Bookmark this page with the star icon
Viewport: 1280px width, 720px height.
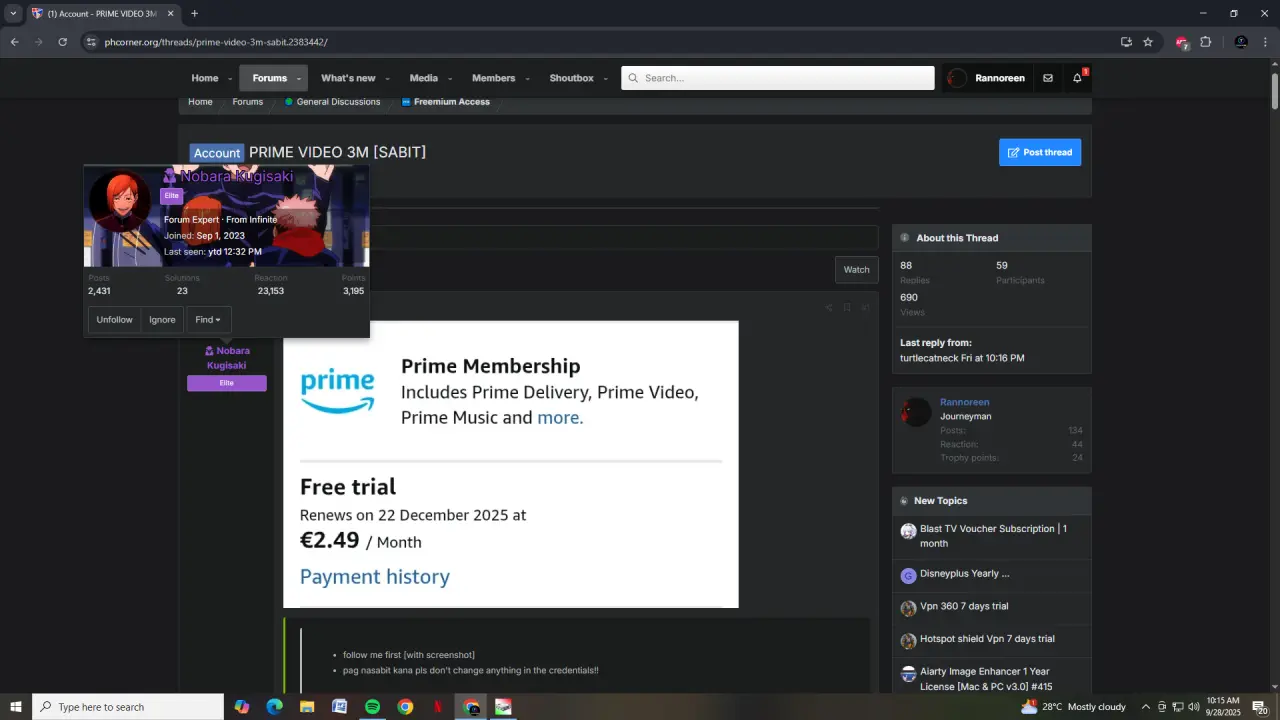[1148, 42]
